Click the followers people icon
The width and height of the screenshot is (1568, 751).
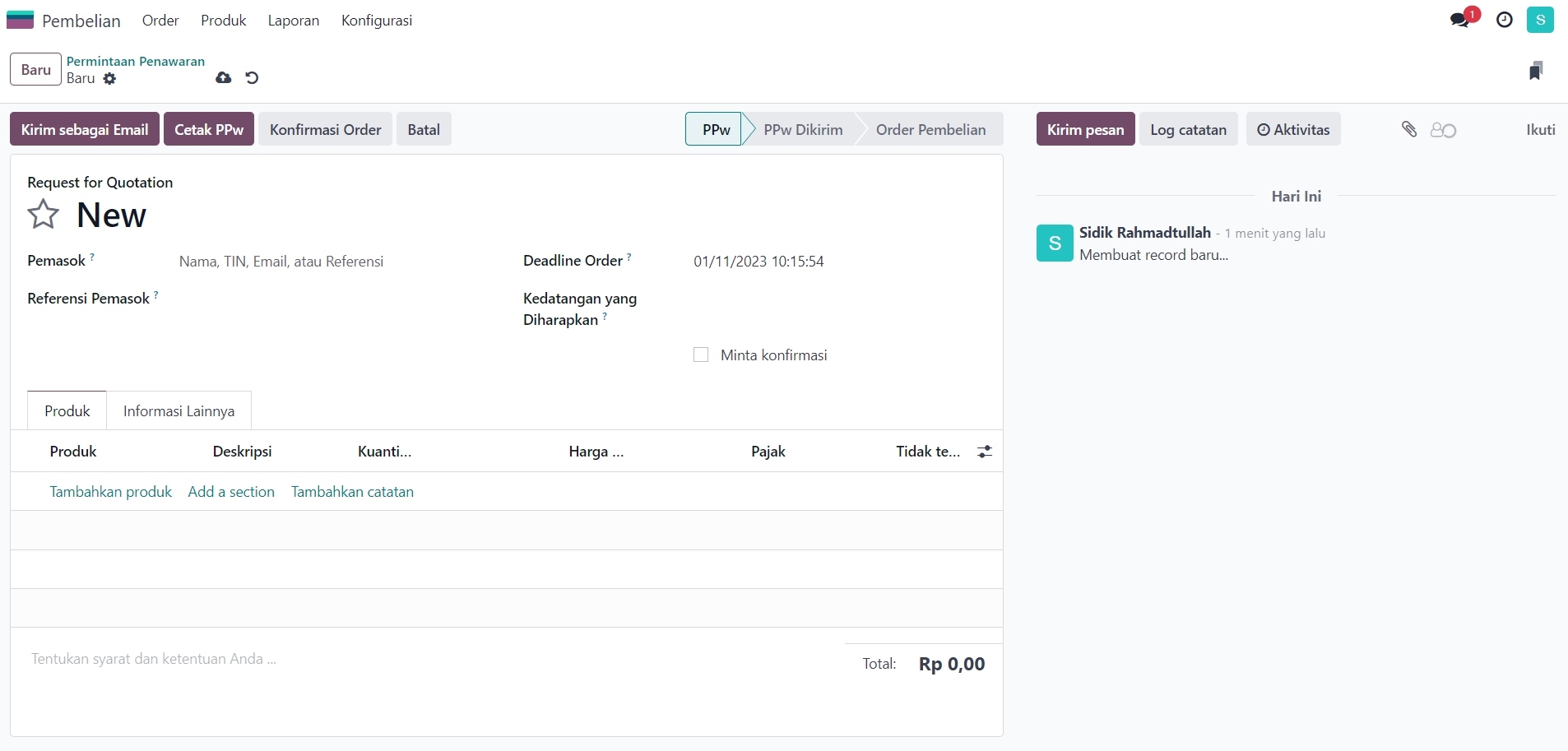(x=1443, y=130)
